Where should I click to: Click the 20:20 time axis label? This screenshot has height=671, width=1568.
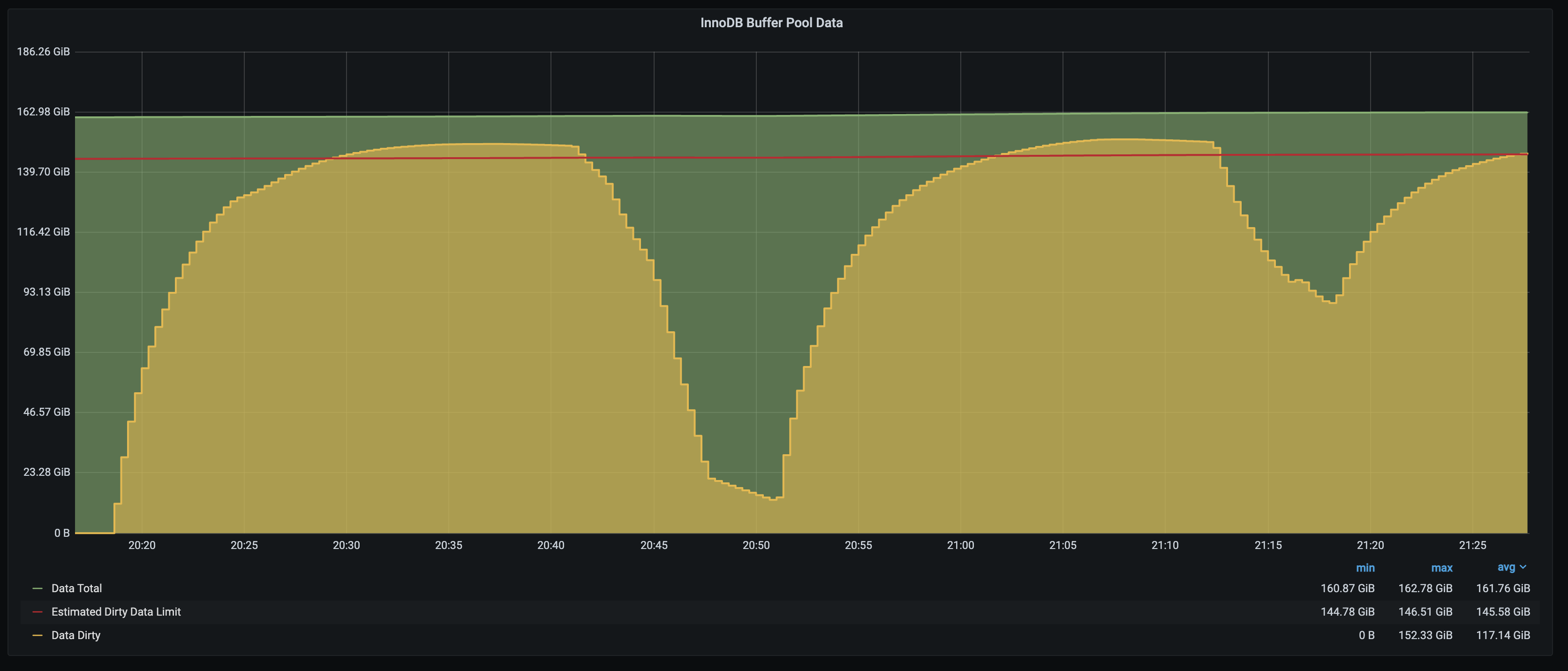pyautogui.click(x=142, y=545)
